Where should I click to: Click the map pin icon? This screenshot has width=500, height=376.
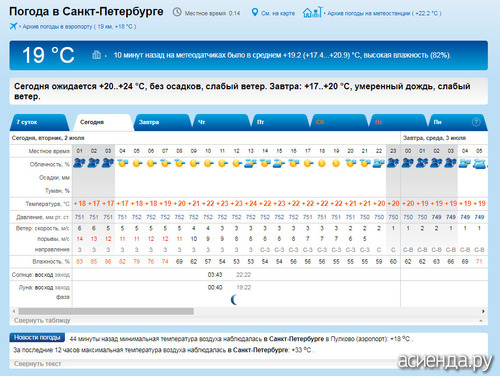[x=255, y=13]
